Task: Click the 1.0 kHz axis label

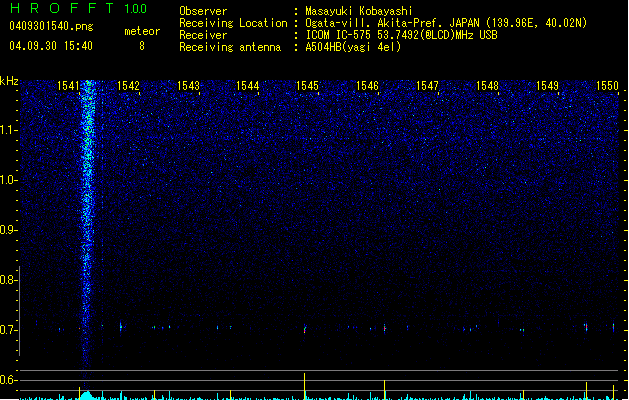Action: (8, 180)
